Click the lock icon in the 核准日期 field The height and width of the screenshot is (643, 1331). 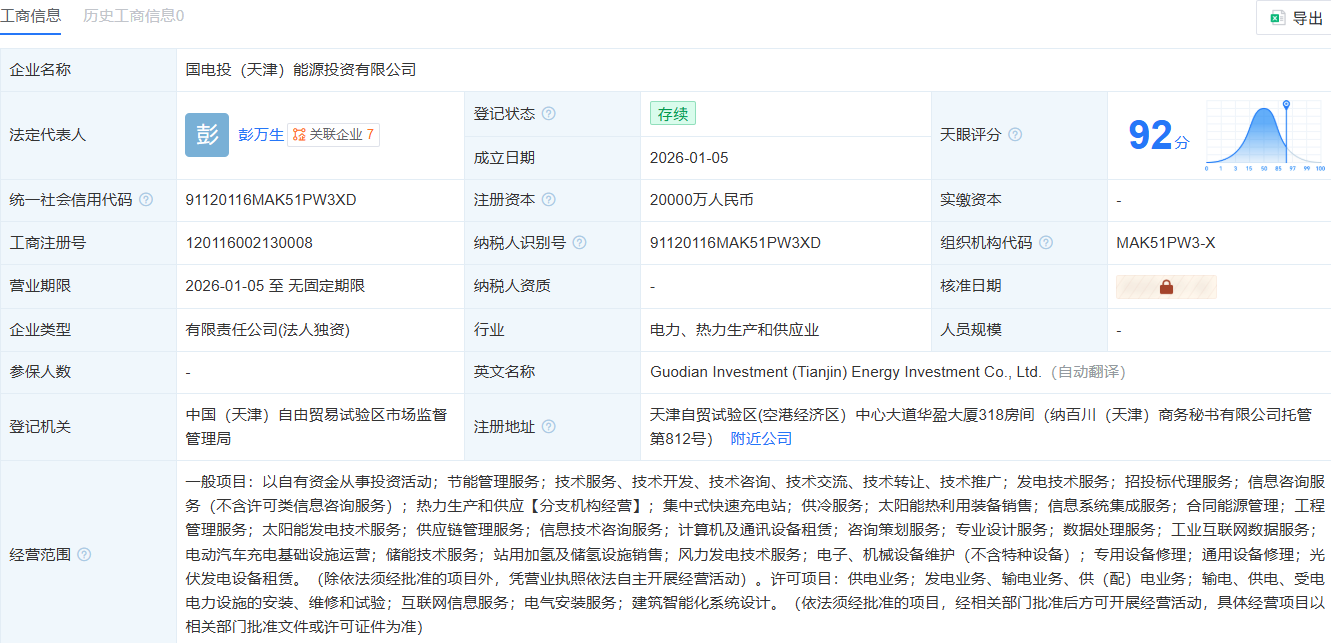[x=1167, y=287]
